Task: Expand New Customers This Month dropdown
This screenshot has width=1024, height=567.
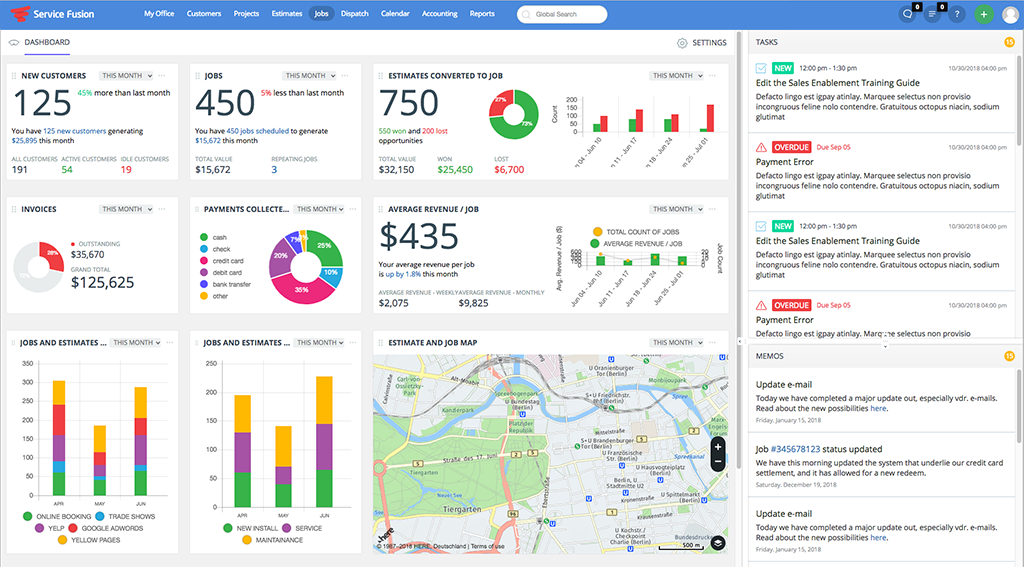Action: tap(126, 75)
